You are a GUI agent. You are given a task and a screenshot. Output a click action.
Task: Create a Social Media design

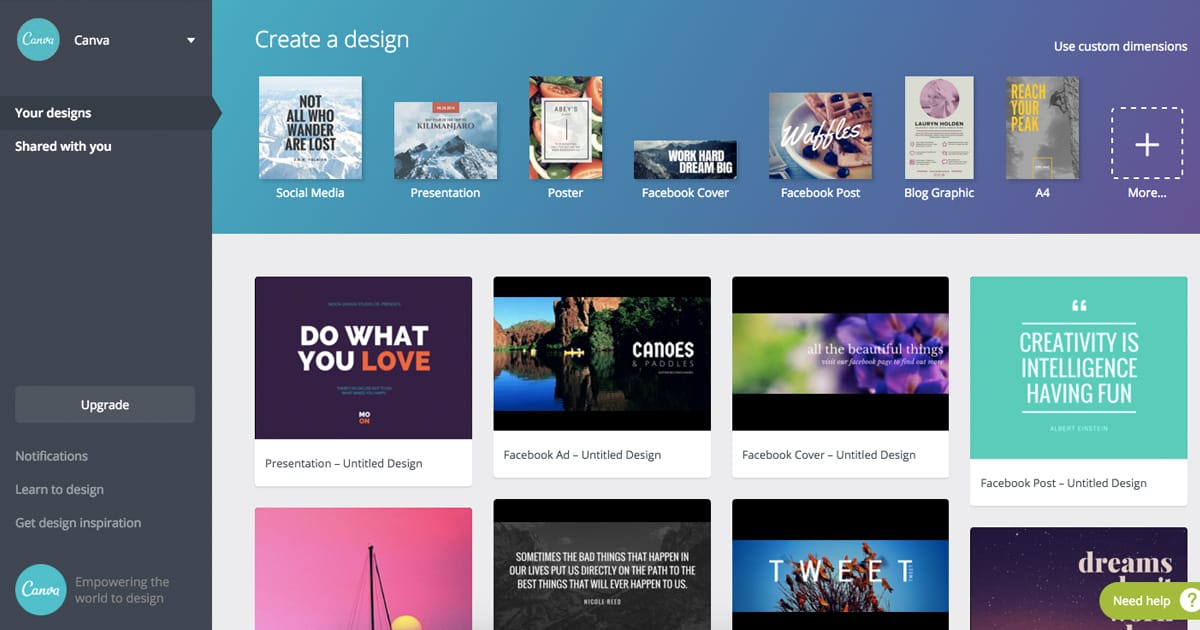click(310, 128)
